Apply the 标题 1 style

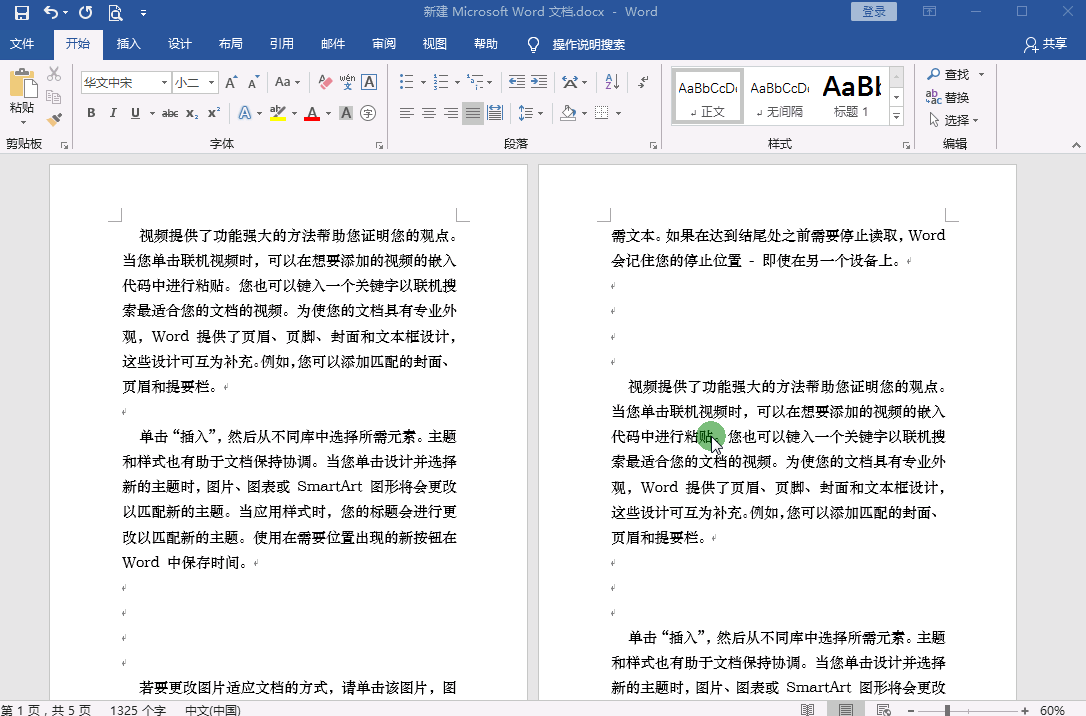(x=851, y=96)
